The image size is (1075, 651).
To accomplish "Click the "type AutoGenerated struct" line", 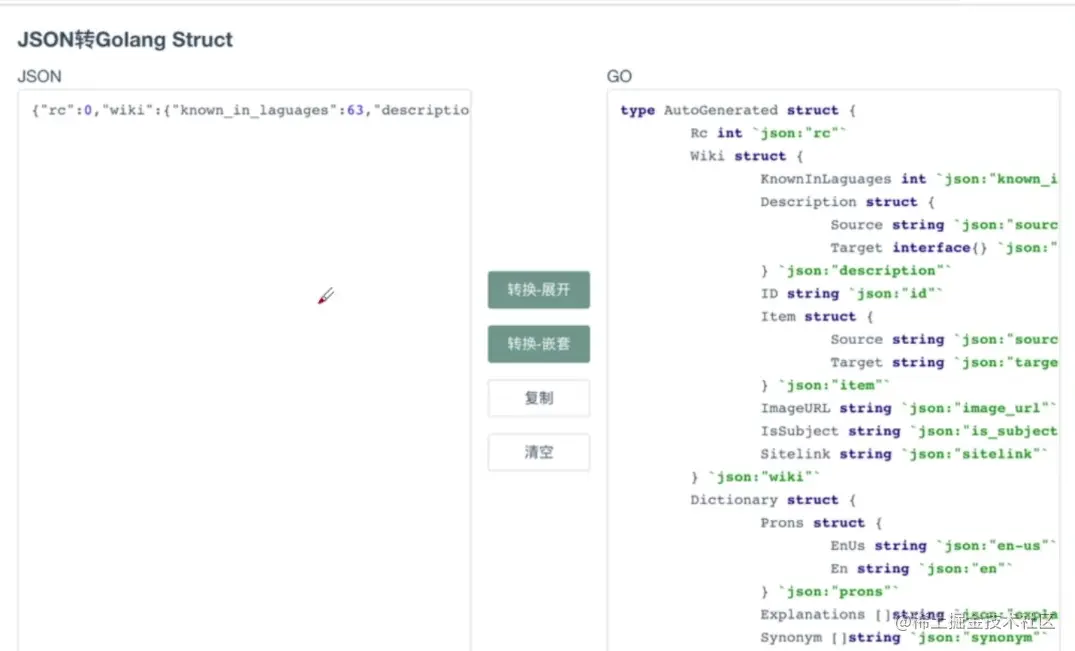I will tap(737, 110).
